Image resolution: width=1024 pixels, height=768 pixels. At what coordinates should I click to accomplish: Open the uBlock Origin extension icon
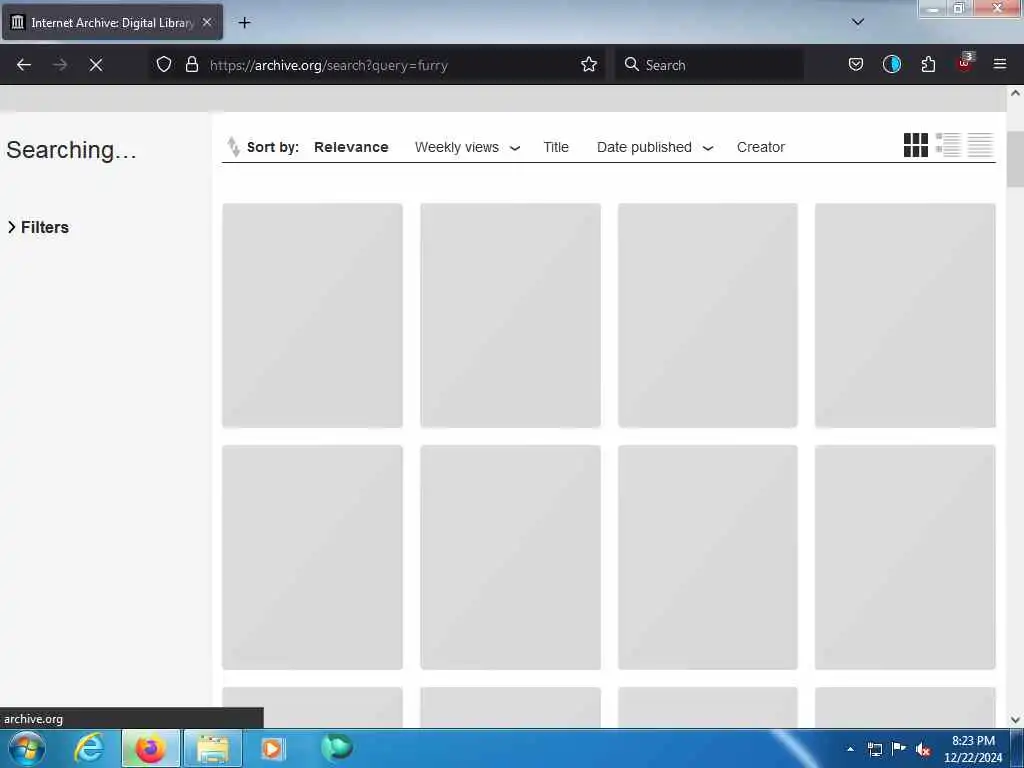point(965,63)
